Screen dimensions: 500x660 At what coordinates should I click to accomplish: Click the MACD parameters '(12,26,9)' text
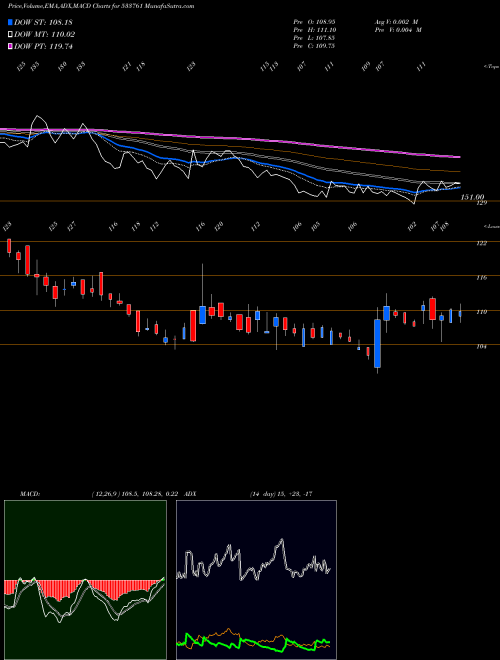tap(105, 494)
